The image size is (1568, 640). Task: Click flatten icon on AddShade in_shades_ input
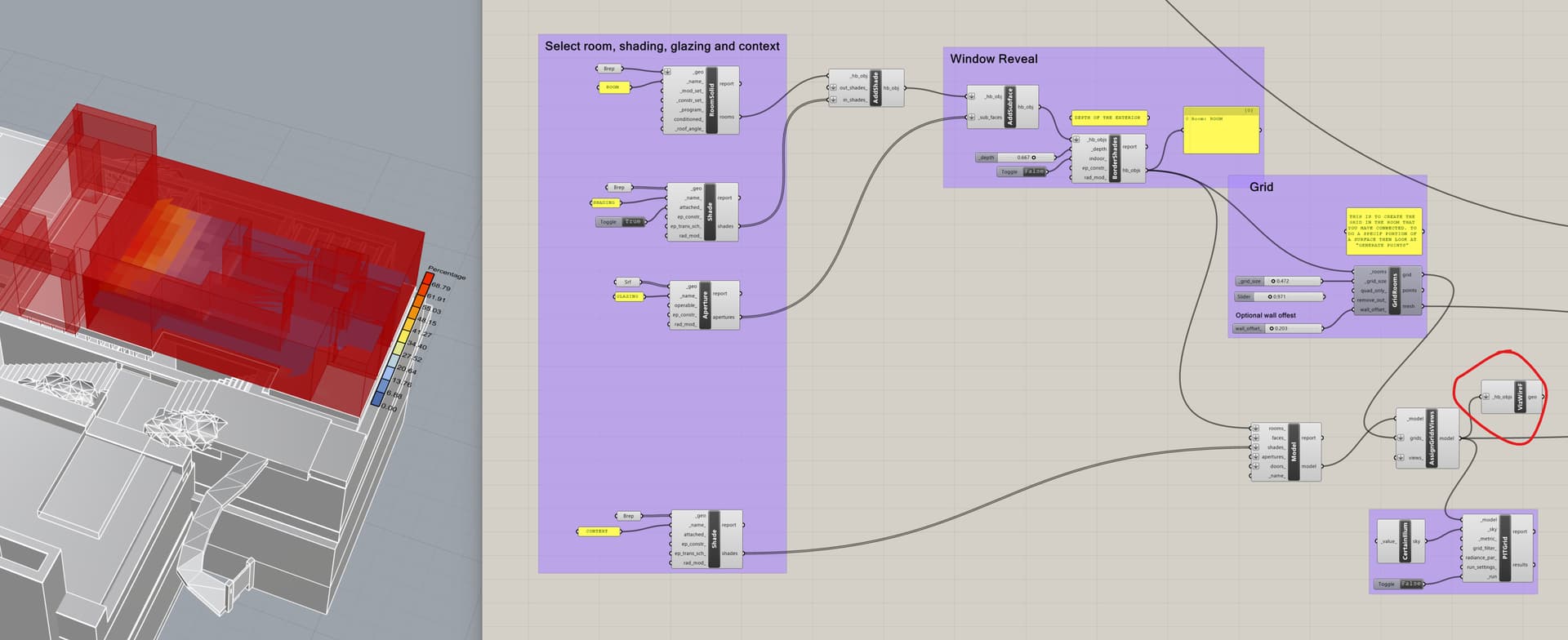coord(833,100)
